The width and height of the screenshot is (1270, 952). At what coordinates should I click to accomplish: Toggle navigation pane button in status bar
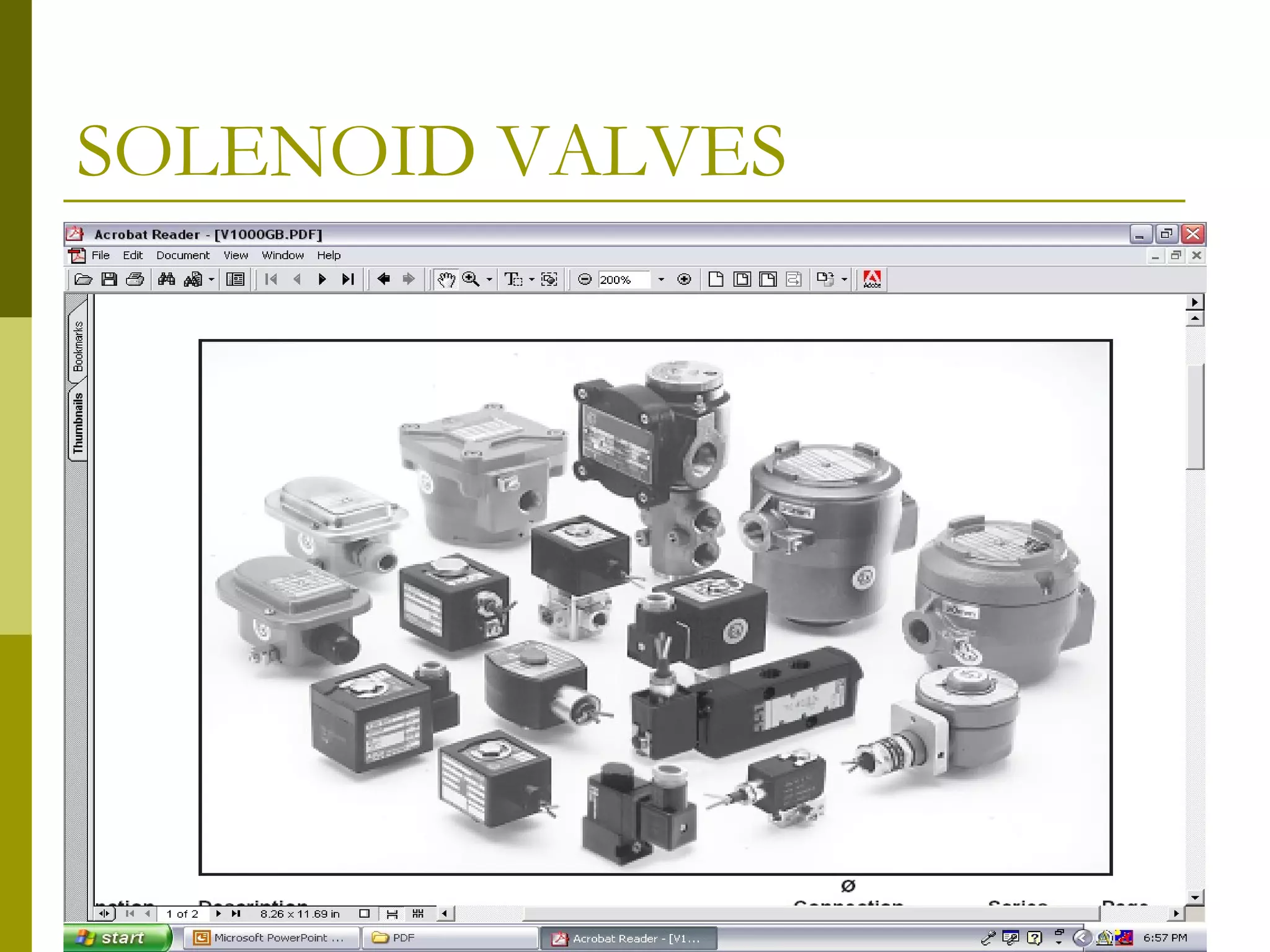(104, 914)
